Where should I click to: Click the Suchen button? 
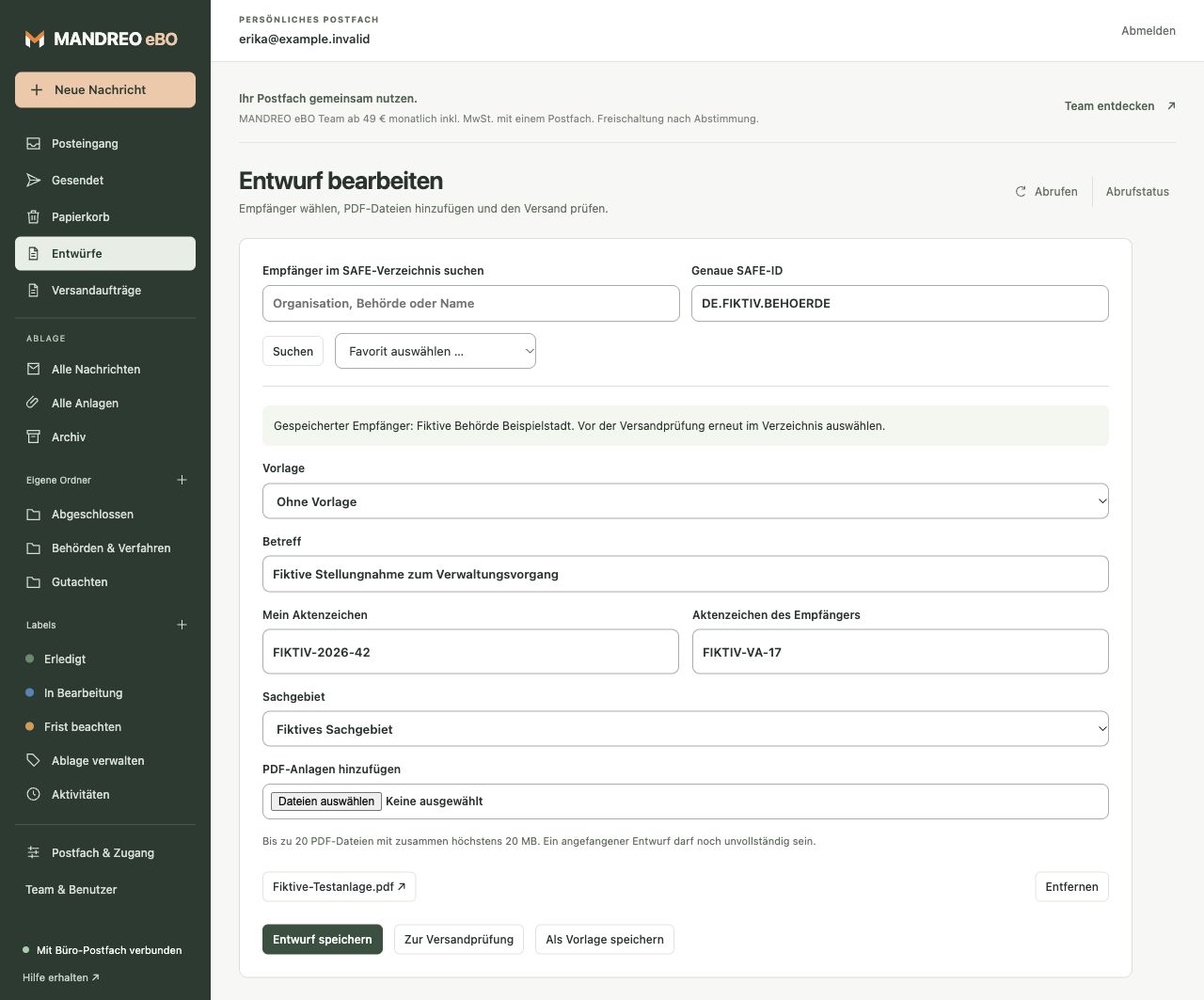point(293,351)
